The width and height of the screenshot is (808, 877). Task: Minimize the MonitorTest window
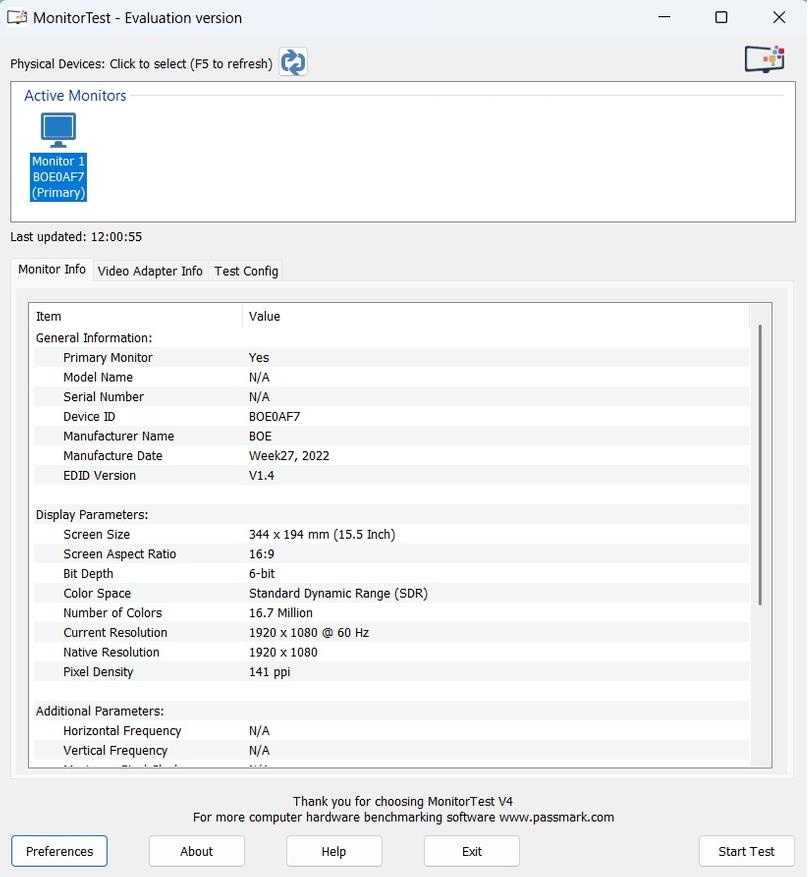coord(664,17)
